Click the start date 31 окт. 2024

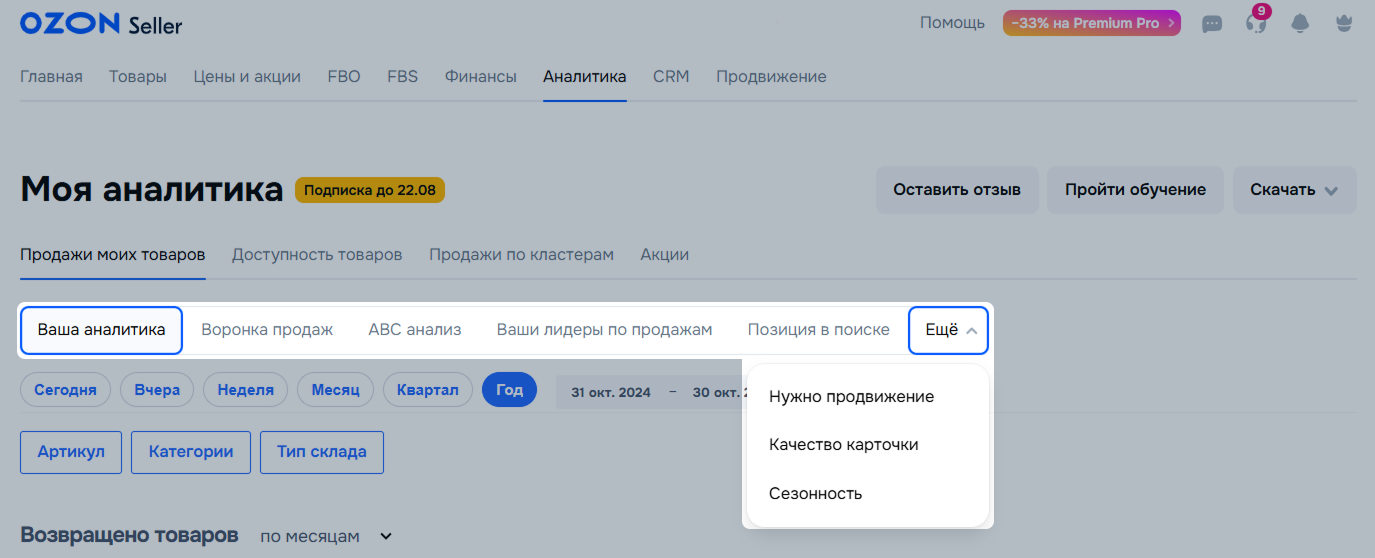pyautogui.click(x=610, y=392)
